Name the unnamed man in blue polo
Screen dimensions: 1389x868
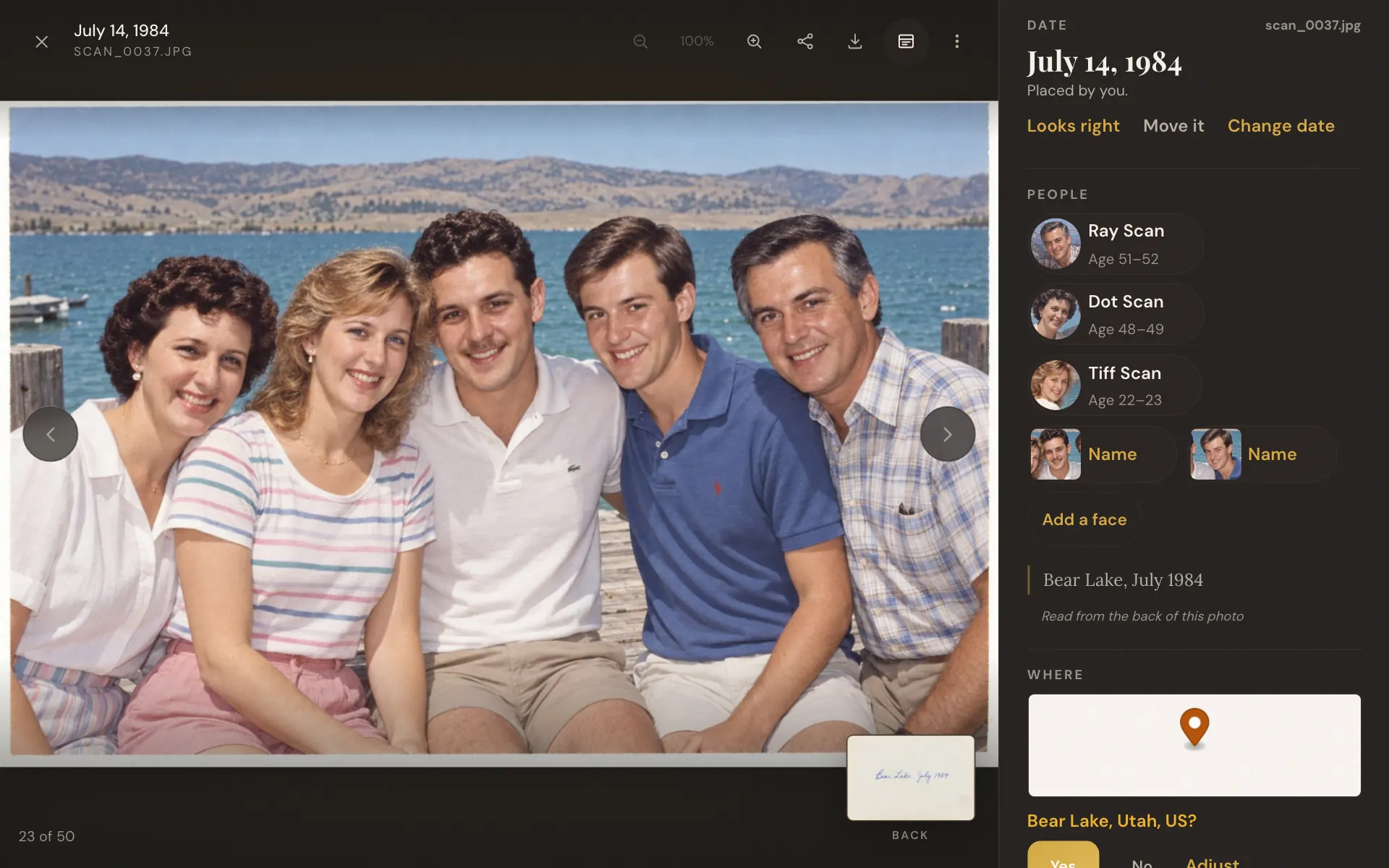(x=1262, y=454)
